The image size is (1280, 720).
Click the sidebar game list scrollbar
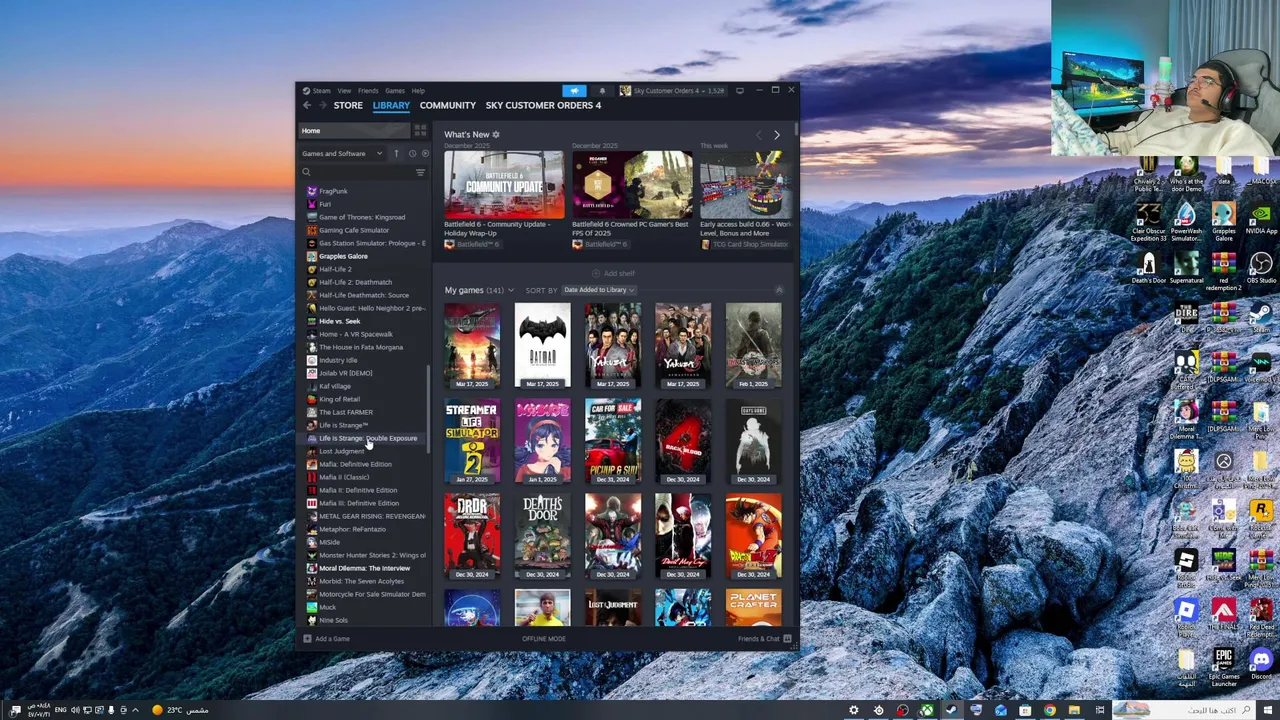[x=429, y=410]
